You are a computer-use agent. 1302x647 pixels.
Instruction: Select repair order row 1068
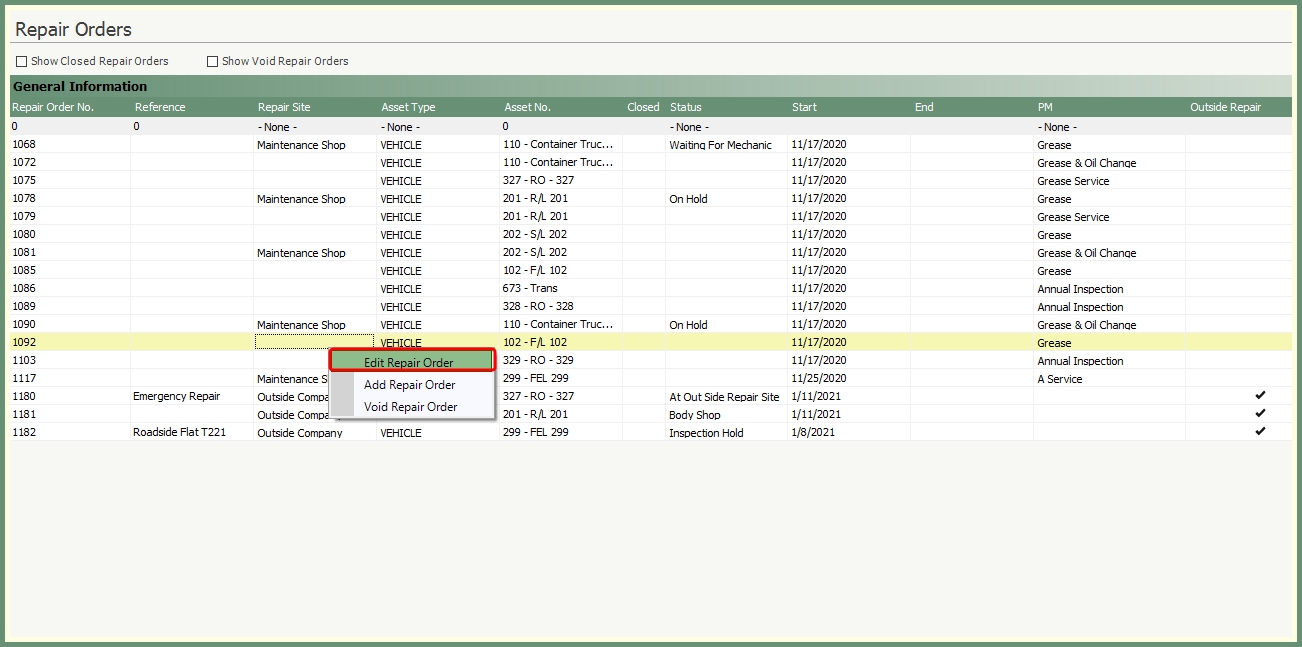point(24,145)
